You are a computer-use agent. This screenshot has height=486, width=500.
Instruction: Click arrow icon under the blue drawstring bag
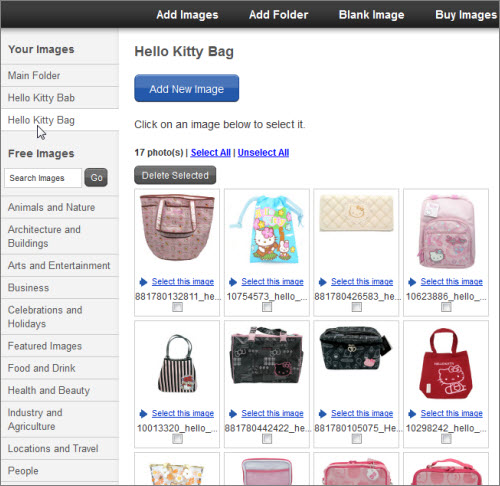(x=233, y=282)
